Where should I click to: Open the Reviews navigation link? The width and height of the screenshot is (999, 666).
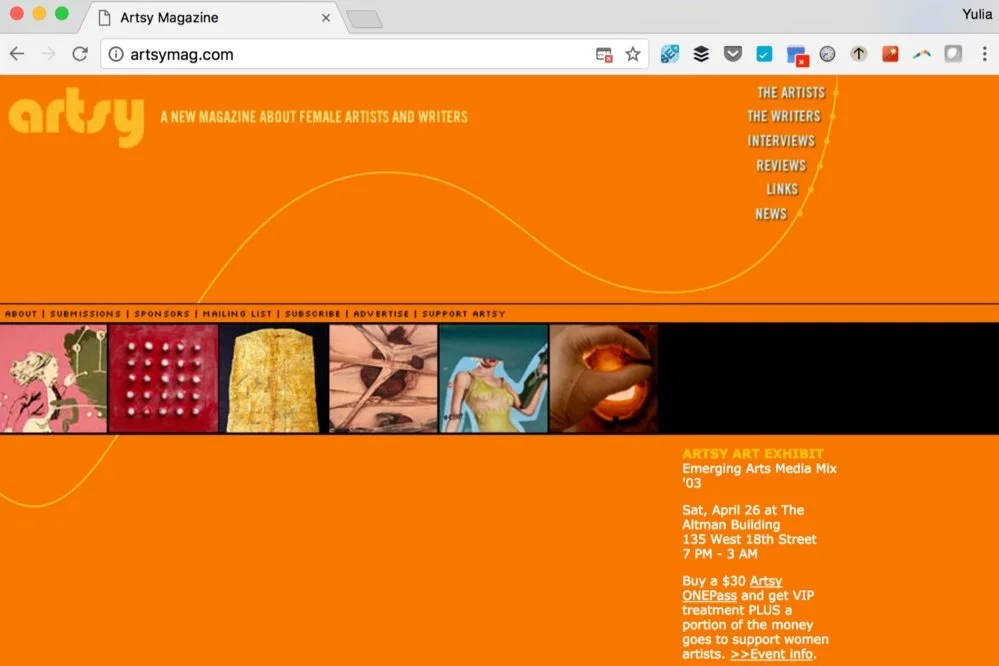pyautogui.click(x=781, y=166)
